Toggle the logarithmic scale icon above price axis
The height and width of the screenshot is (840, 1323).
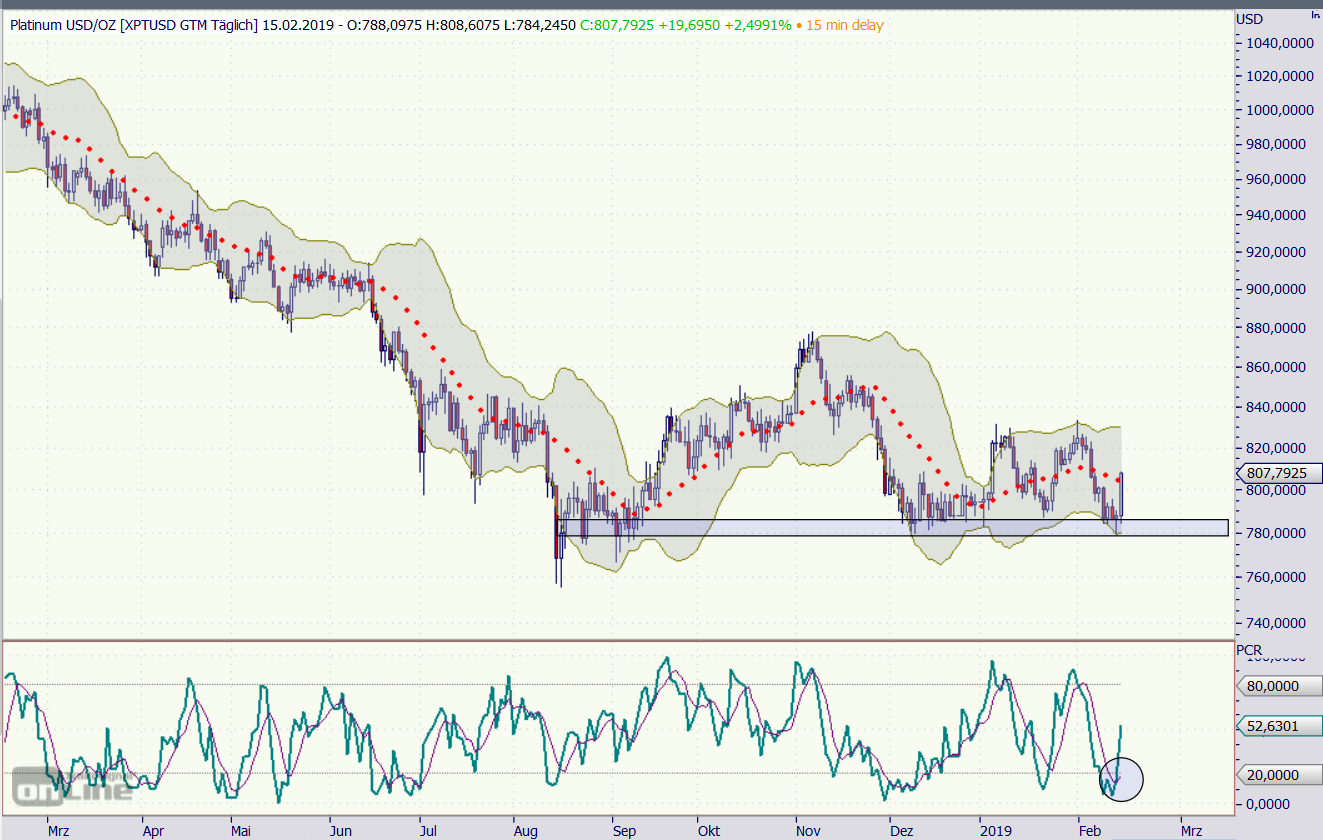click(1314, 15)
